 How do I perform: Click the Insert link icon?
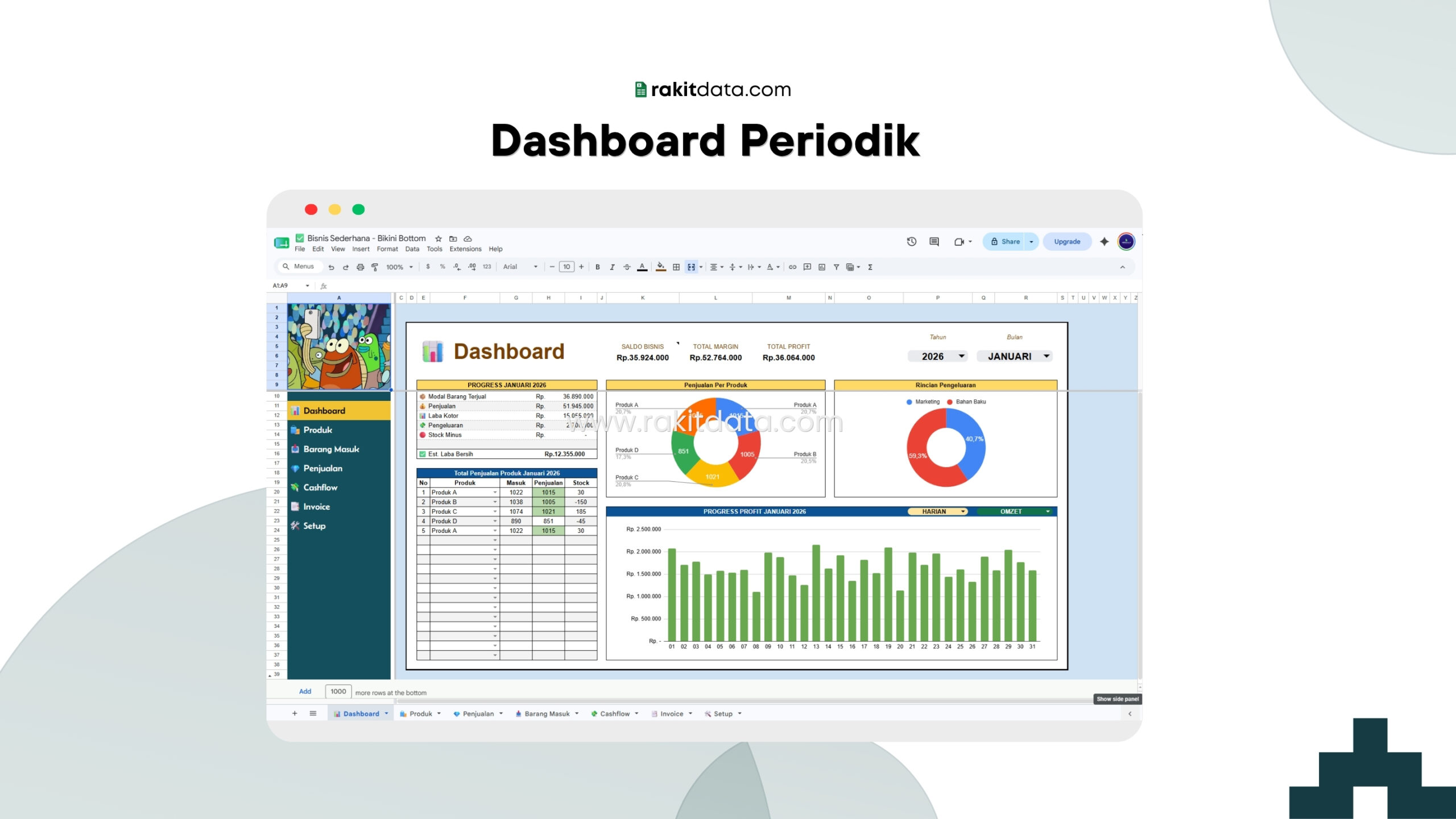[x=792, y=267]
